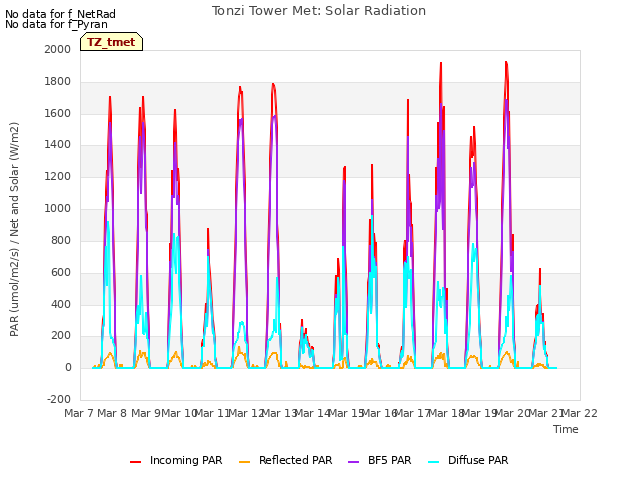The width and height of the screenshot is (640, 480).
Task: Click the 1400 y-axis tick label
Action: 58,144
